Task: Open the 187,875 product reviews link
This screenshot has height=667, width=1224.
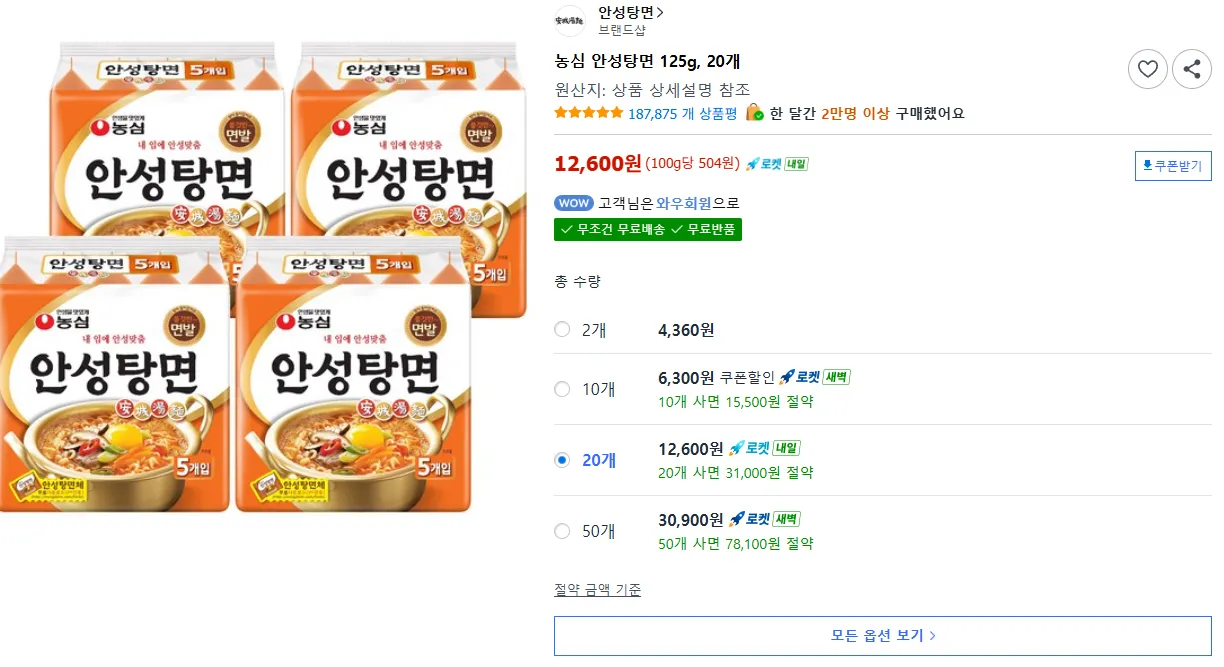Action: tap(682, 113)
